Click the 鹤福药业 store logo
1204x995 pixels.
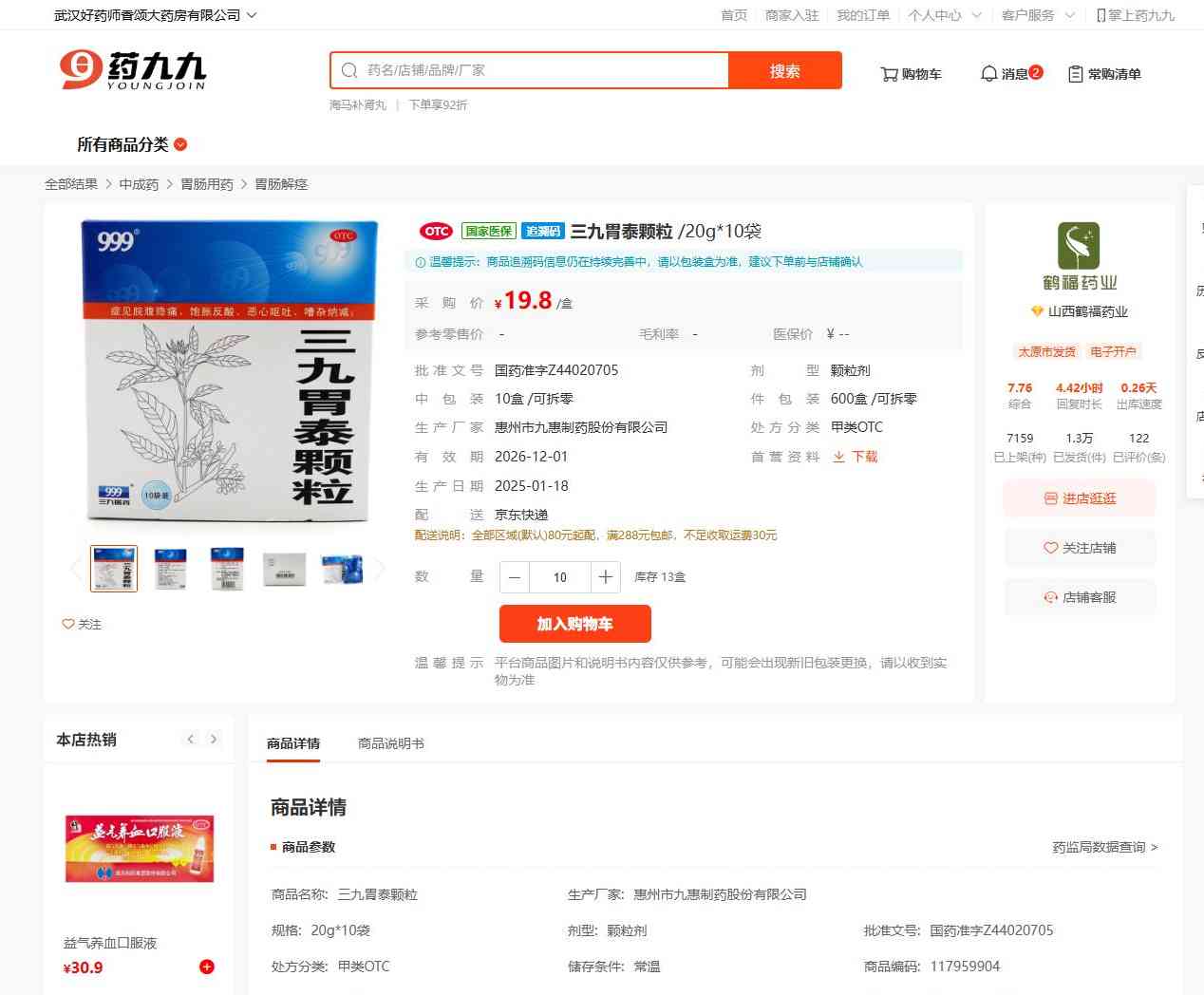(1079, 247)
